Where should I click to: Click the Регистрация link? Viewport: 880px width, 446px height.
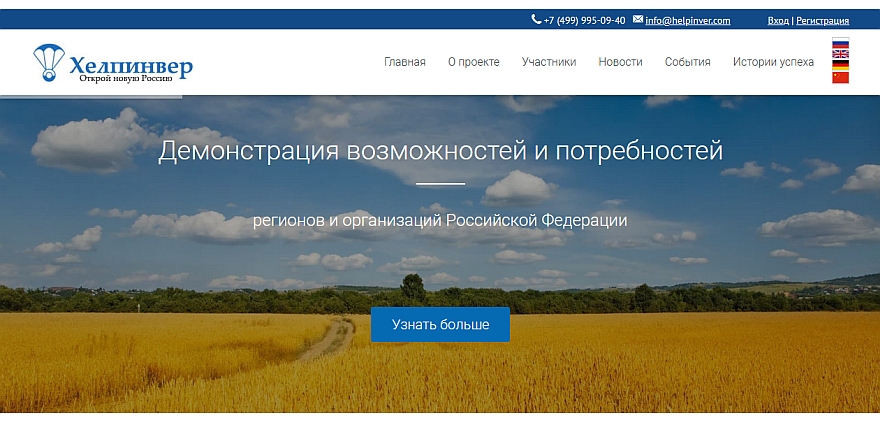(822, 21)
